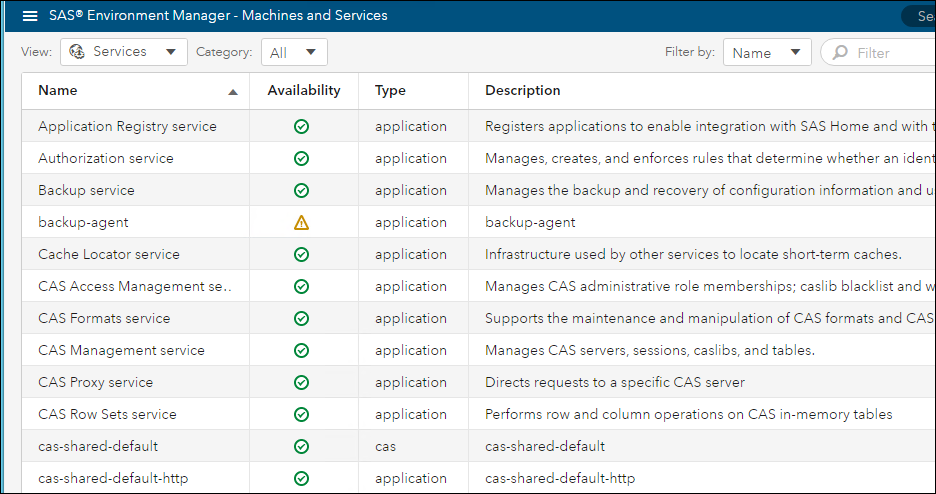
Task: Select the CAS Management service row
Action: pos(121,351)
